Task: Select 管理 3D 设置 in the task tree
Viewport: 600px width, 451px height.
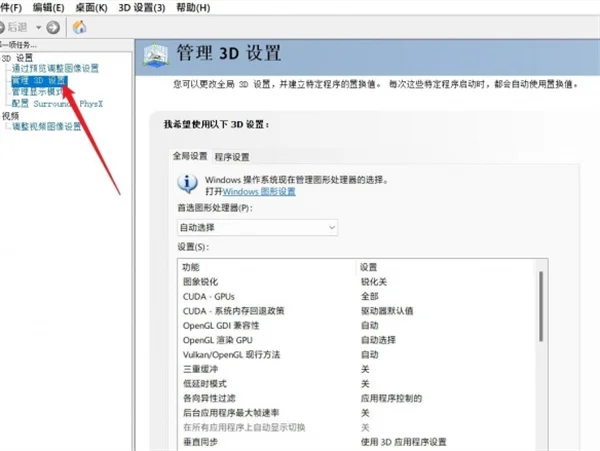Action: [x=39, y=80]
